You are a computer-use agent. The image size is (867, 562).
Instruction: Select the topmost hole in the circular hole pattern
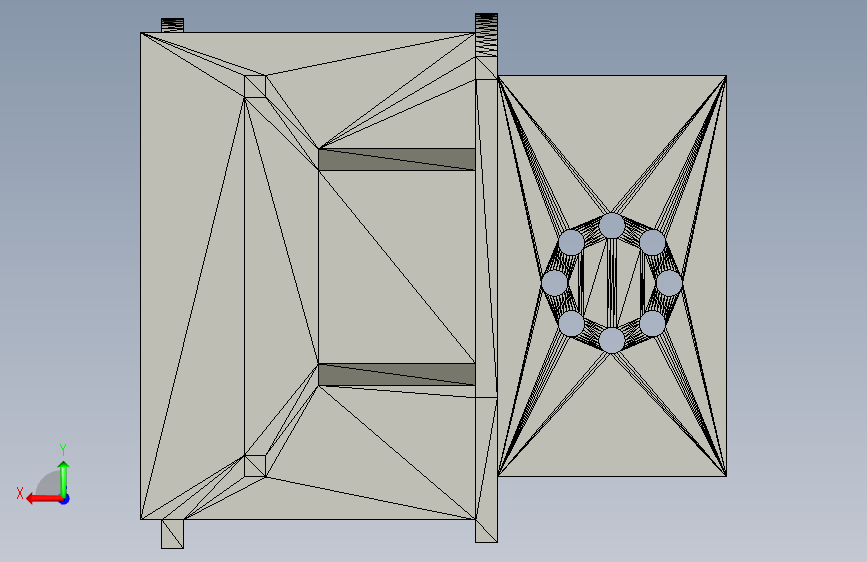612,226
